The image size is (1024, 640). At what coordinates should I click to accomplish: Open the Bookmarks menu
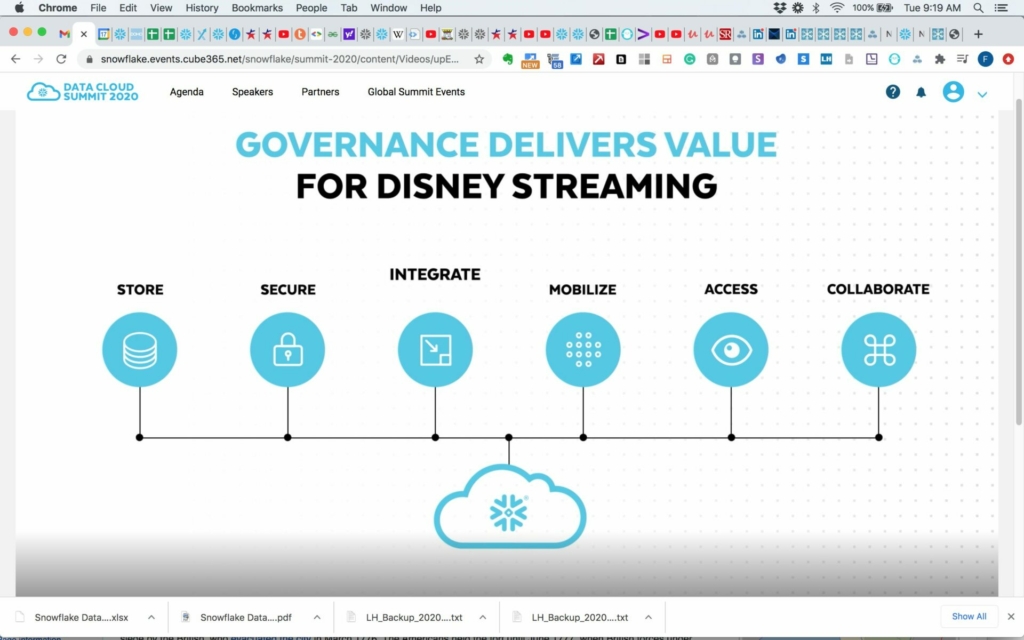click(257, 8)
